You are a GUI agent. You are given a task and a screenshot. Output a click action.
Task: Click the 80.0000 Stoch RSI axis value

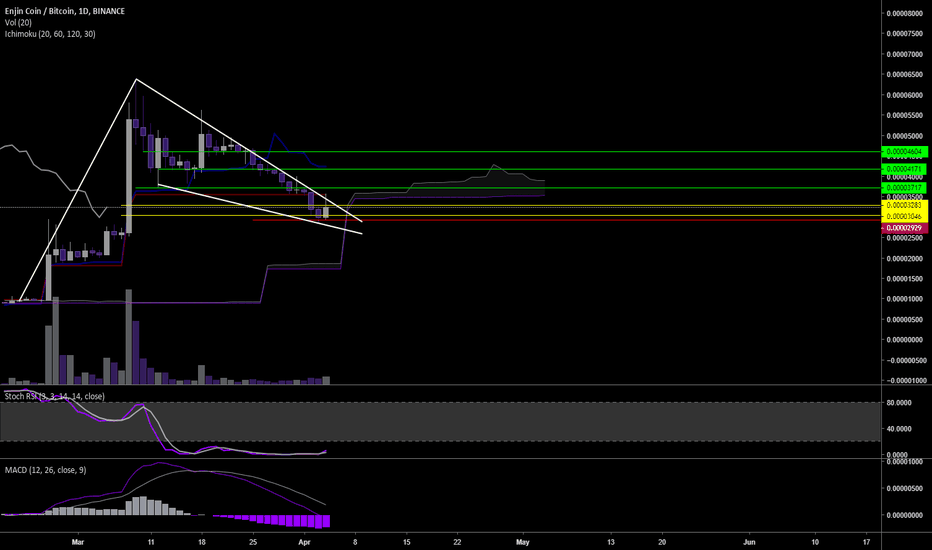[898, 403]
